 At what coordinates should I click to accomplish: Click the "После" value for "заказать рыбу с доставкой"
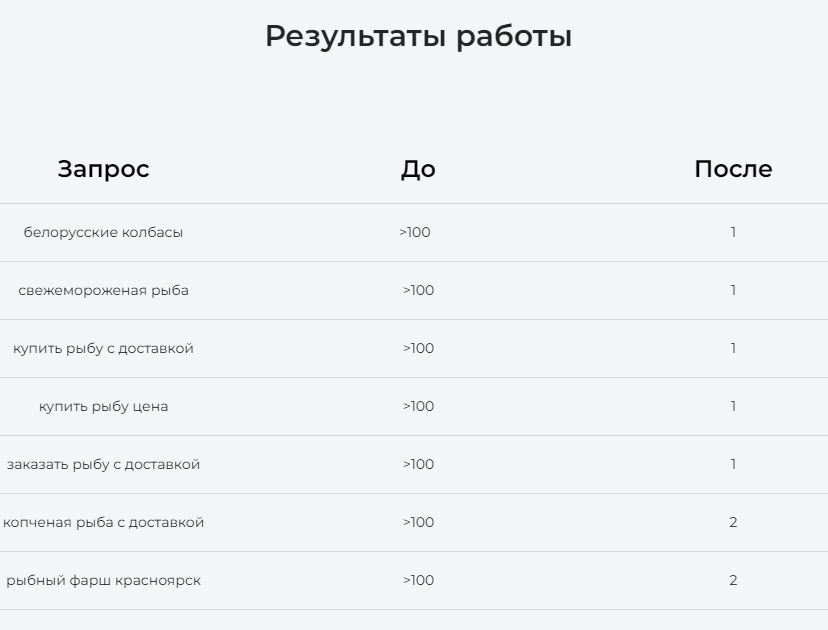[x=733, y=465]
